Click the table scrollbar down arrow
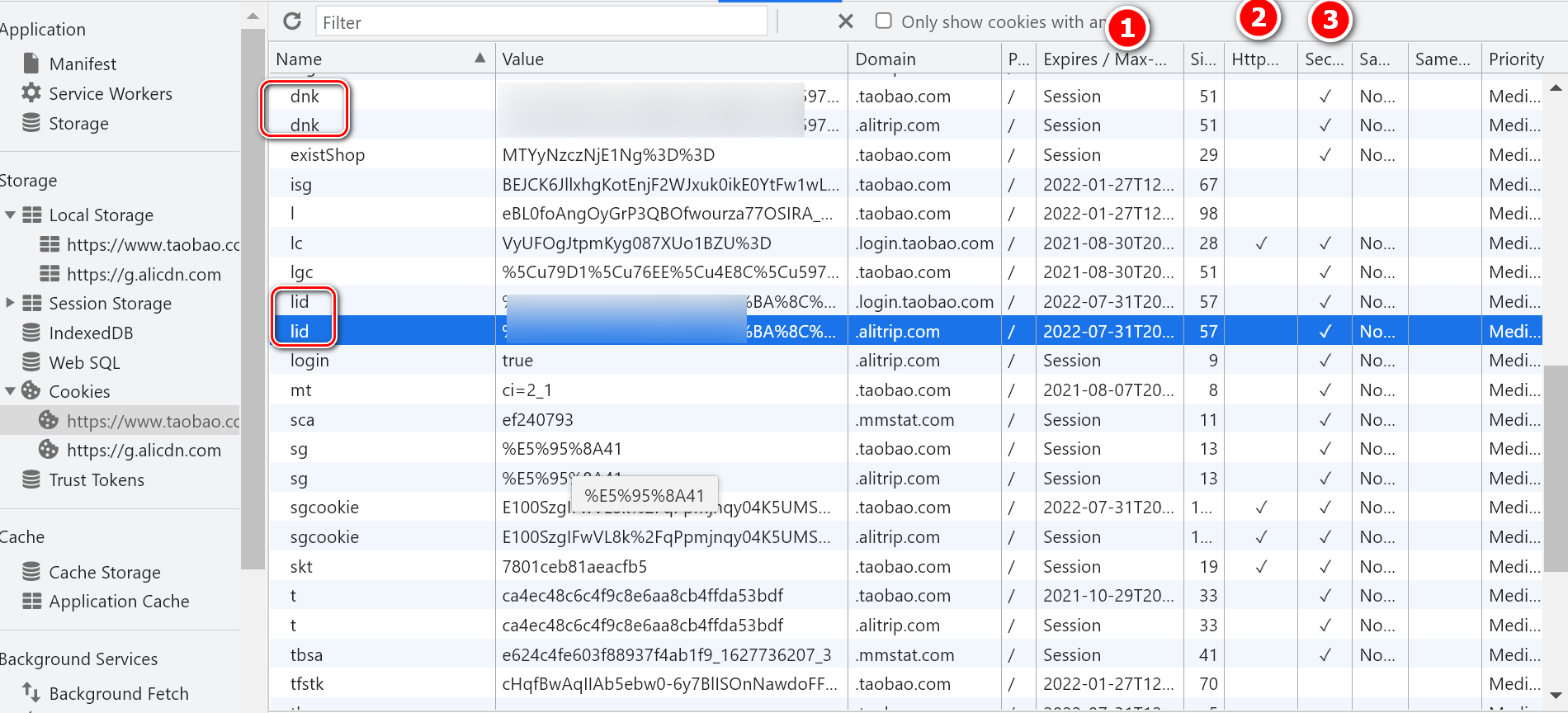Image resolution: width=1568 pixels, height=713 pixels. point(1556,695)
